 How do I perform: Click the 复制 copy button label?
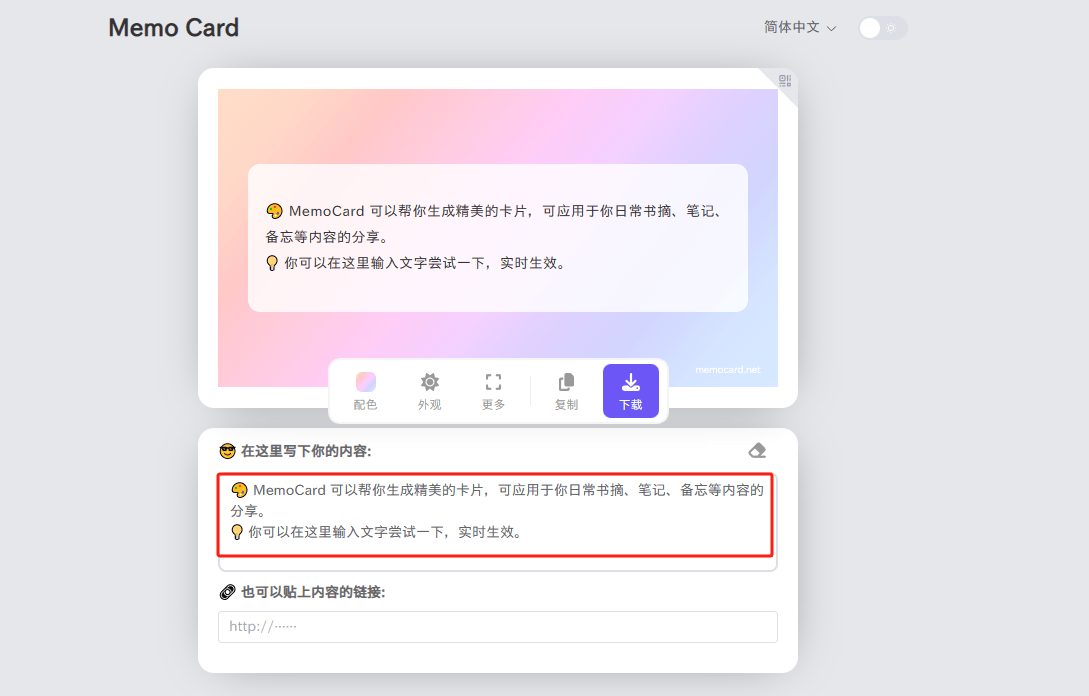(x=565, y=404)
